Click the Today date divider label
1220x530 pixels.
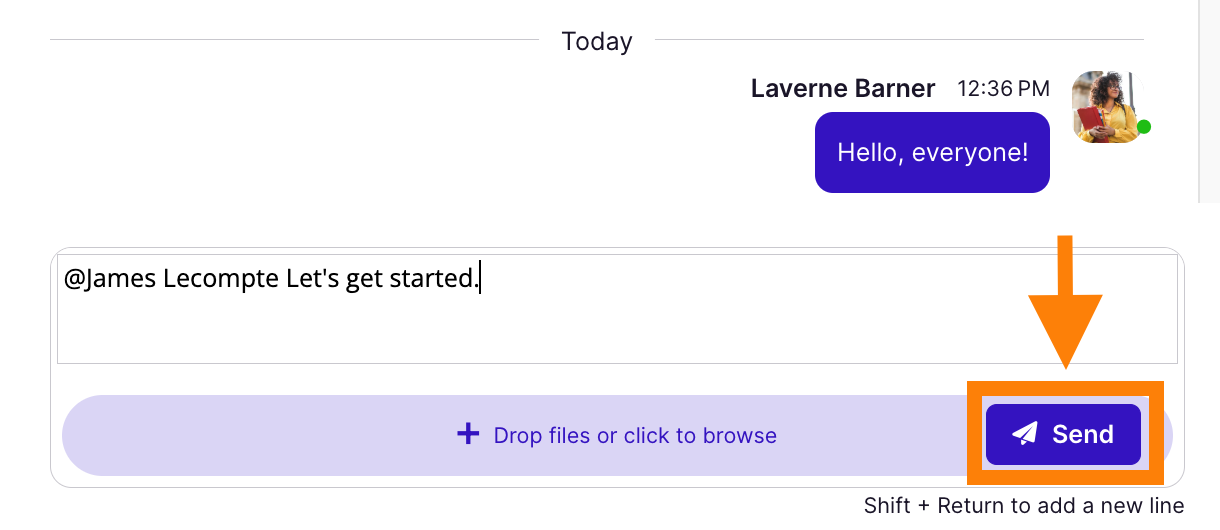click(597, 41)
